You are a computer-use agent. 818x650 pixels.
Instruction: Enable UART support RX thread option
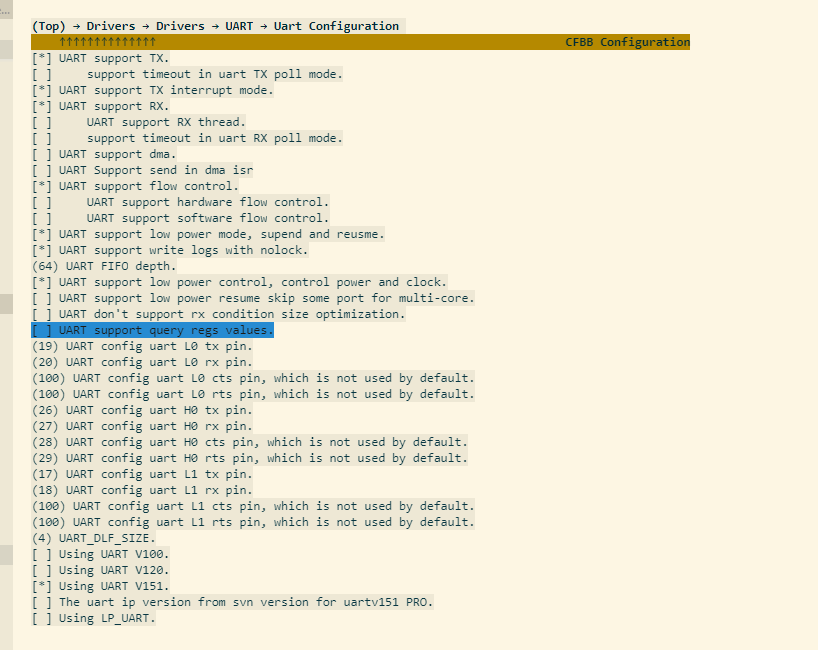click(x=41, y=122)
